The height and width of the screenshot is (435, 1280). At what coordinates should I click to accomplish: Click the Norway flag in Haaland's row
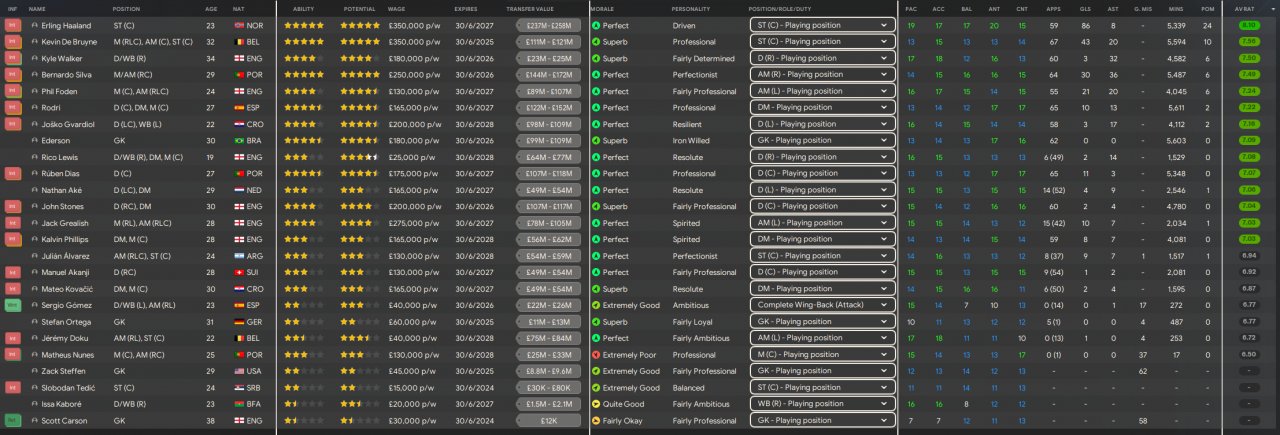coord(238,26)
